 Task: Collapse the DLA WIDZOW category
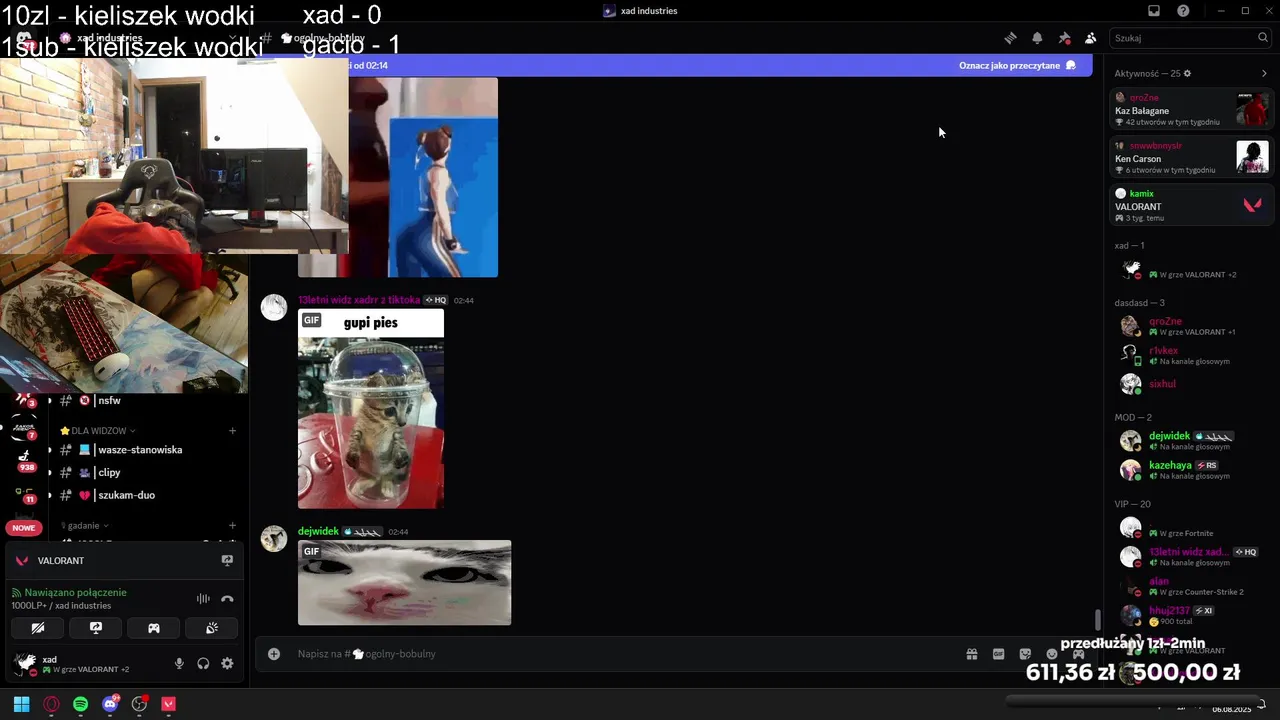[97, 431]
